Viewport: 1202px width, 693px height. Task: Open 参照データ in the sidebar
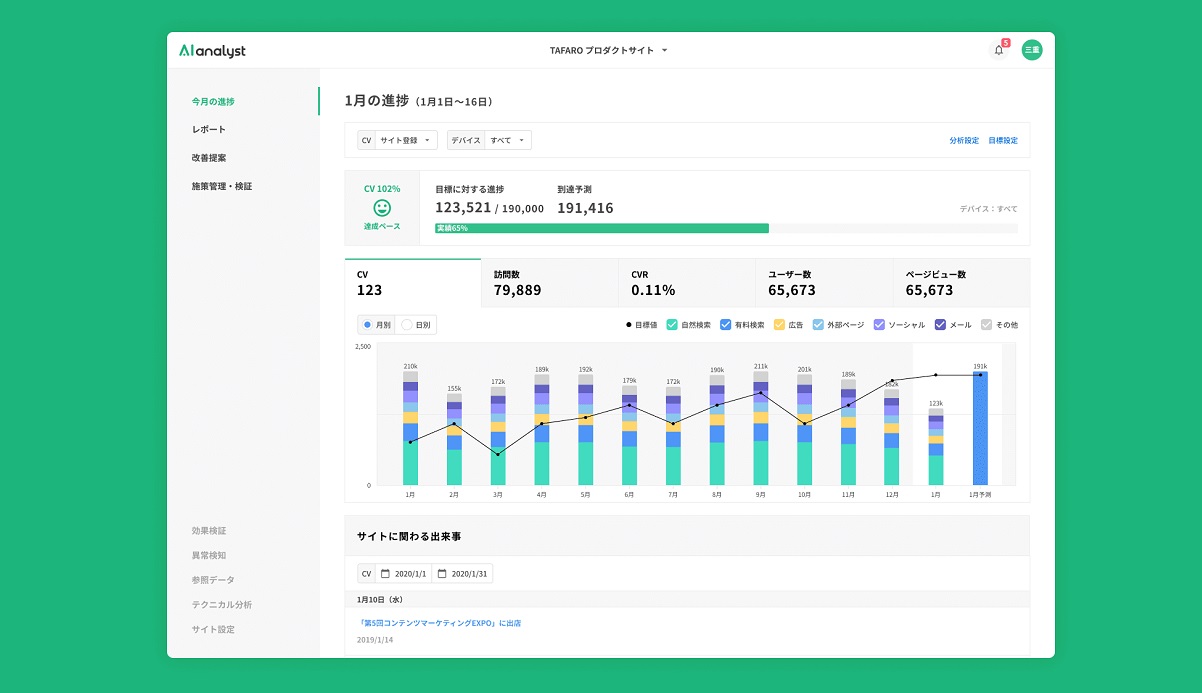[x=213, y=580]
